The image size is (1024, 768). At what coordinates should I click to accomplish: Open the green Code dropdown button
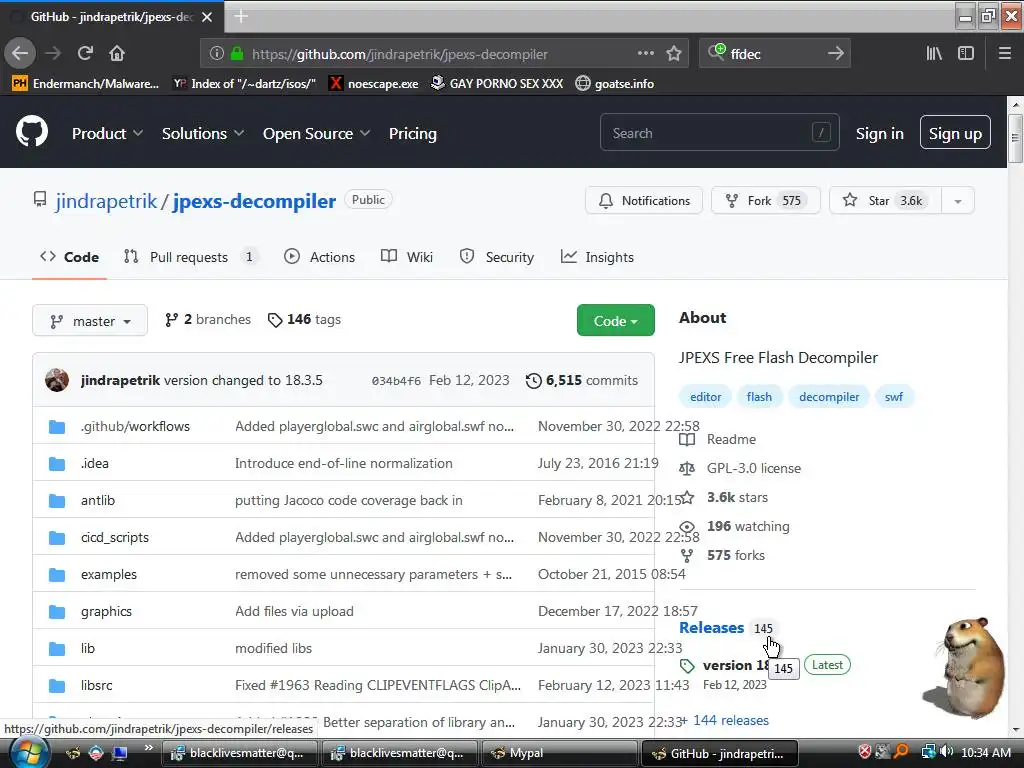pos(615,320)
